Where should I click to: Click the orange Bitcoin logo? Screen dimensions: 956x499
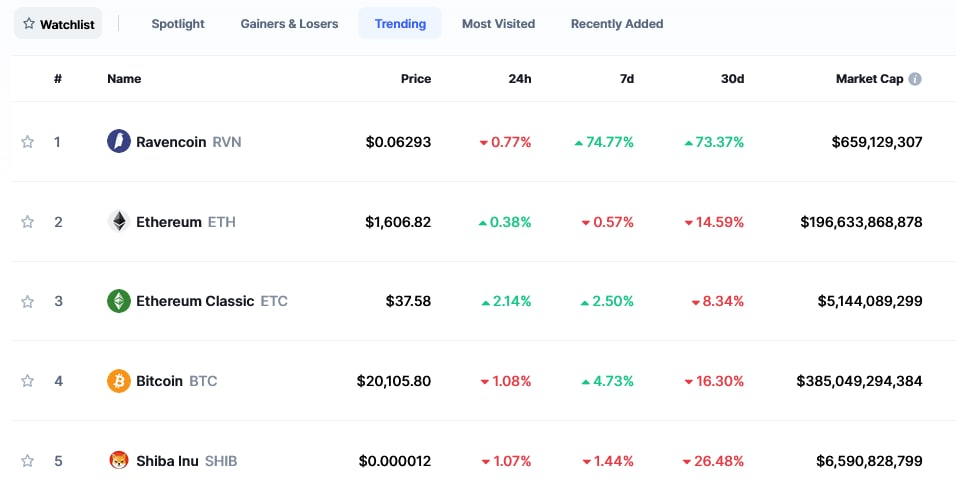[x=119, y=381]
